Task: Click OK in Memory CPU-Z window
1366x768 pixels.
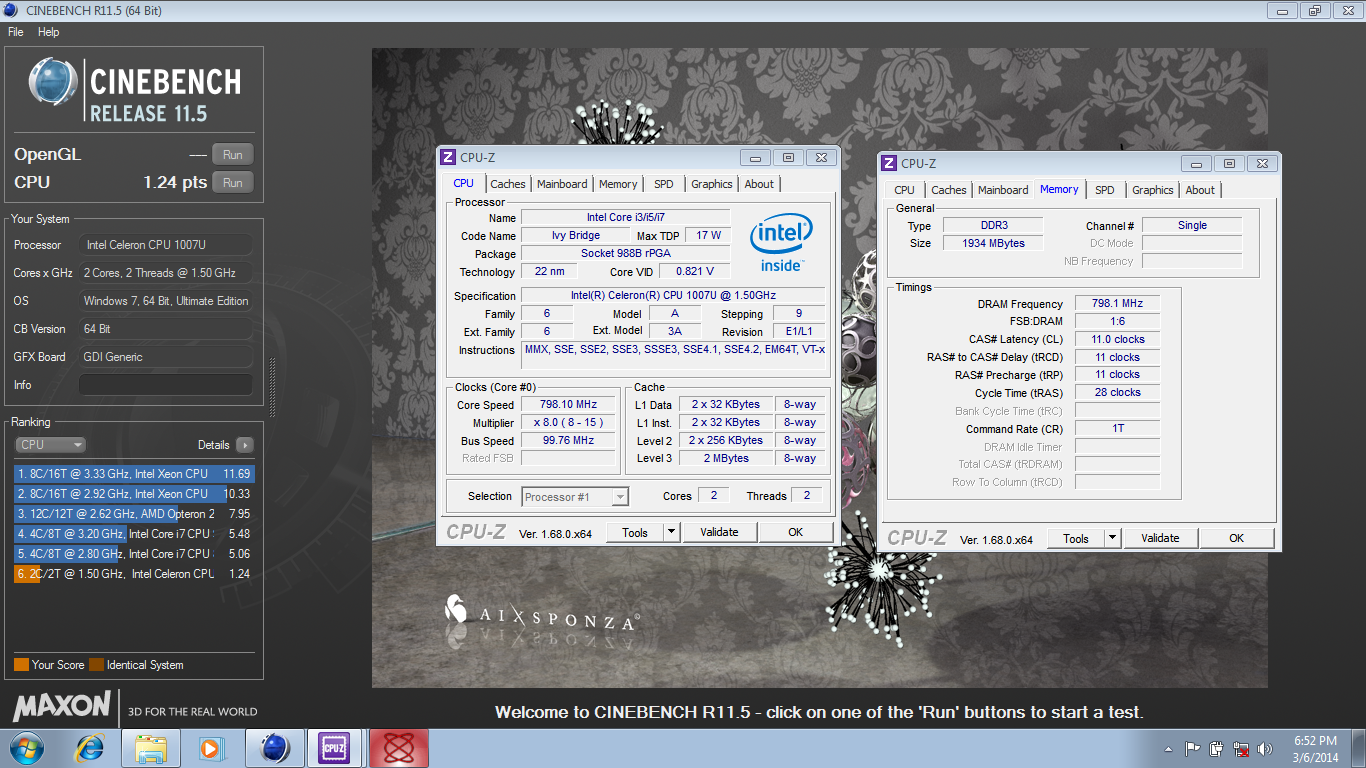Action: pyautogui.click(x=1237, y=538)
